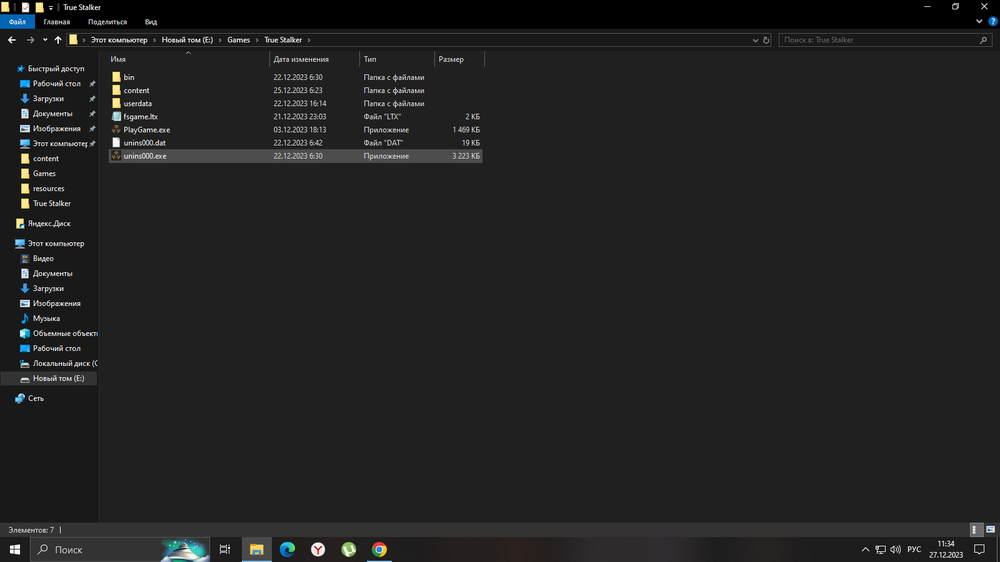This screenshot has height=562, width=1000.
Task: Sort by the Имя column header
Action: click(188, 59)
